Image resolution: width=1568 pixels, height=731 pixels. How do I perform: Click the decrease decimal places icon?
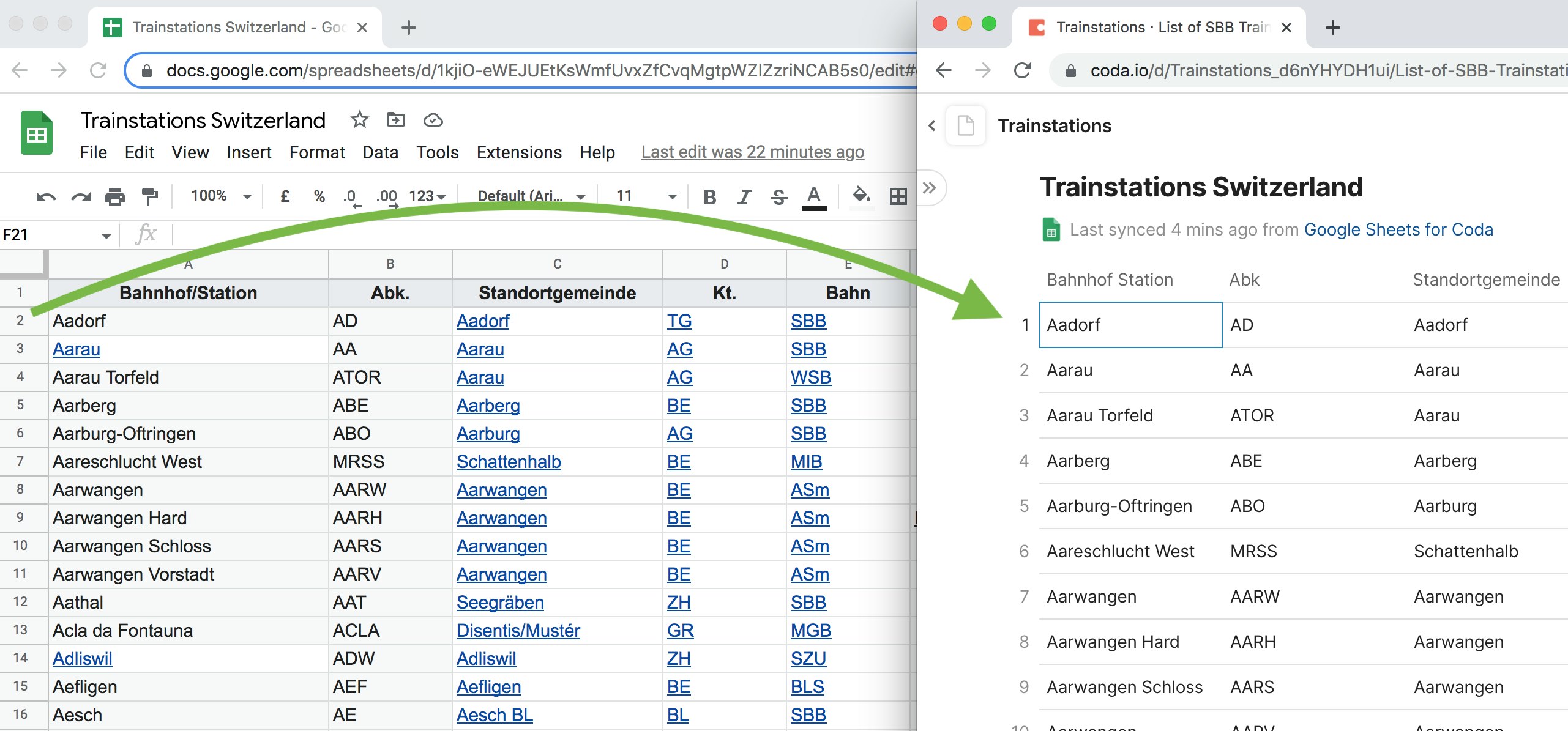(x=350, y=196)
